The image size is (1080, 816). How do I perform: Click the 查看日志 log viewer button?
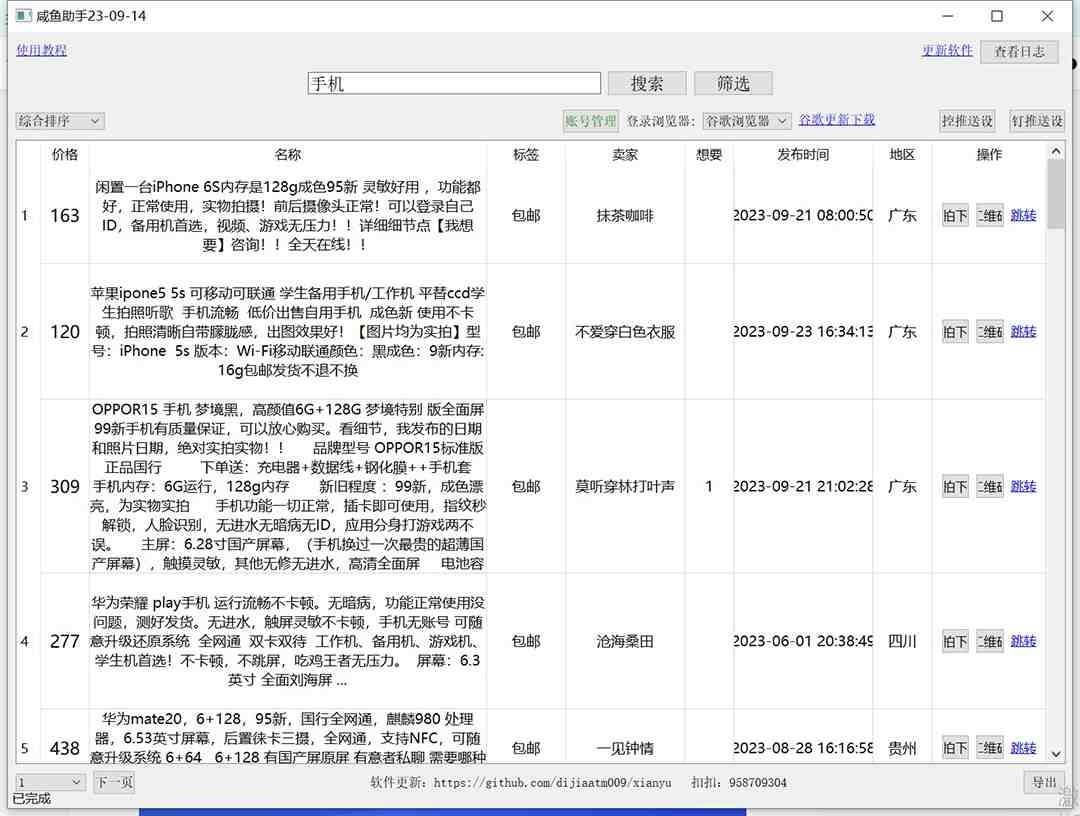(1019, 51)
